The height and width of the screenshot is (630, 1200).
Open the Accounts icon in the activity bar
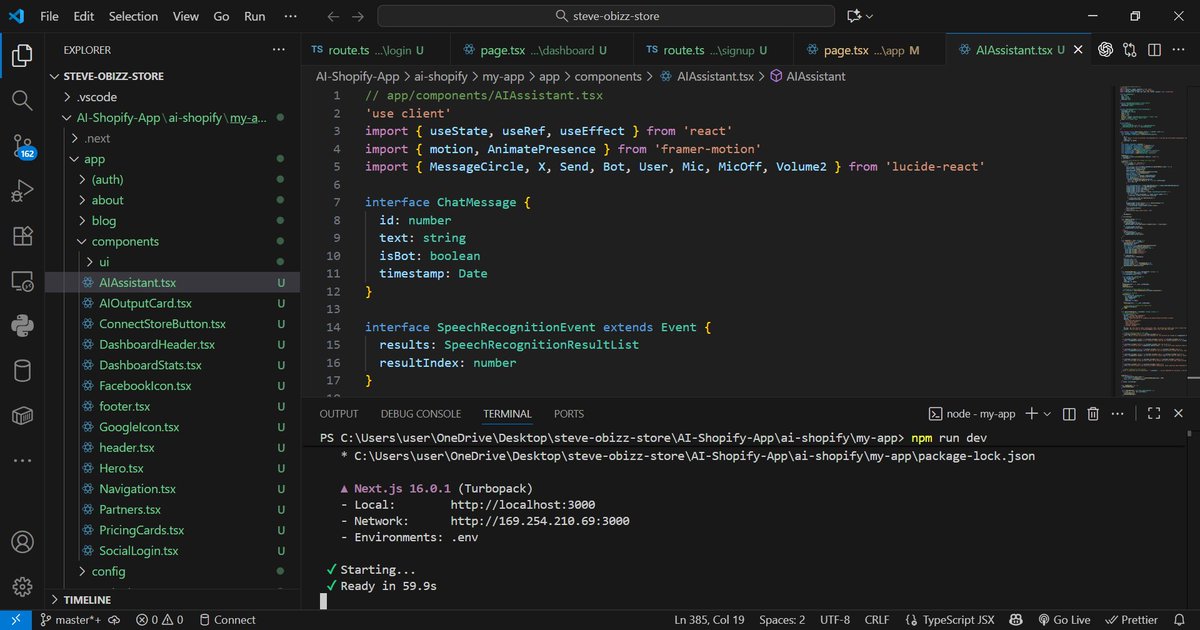22,541
